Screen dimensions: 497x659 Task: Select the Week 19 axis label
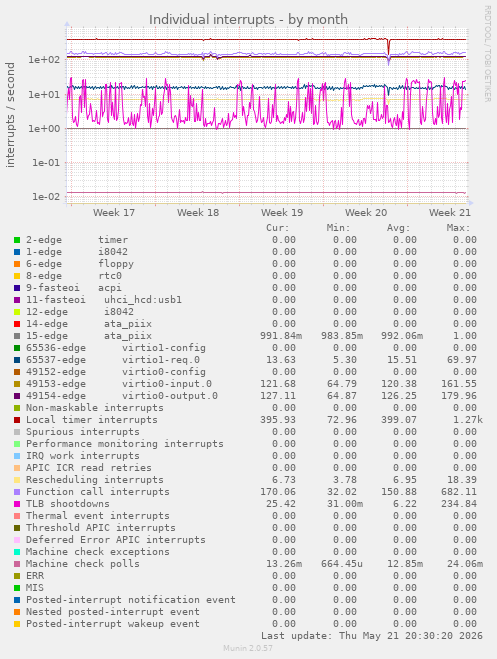(x=282, y=213)
